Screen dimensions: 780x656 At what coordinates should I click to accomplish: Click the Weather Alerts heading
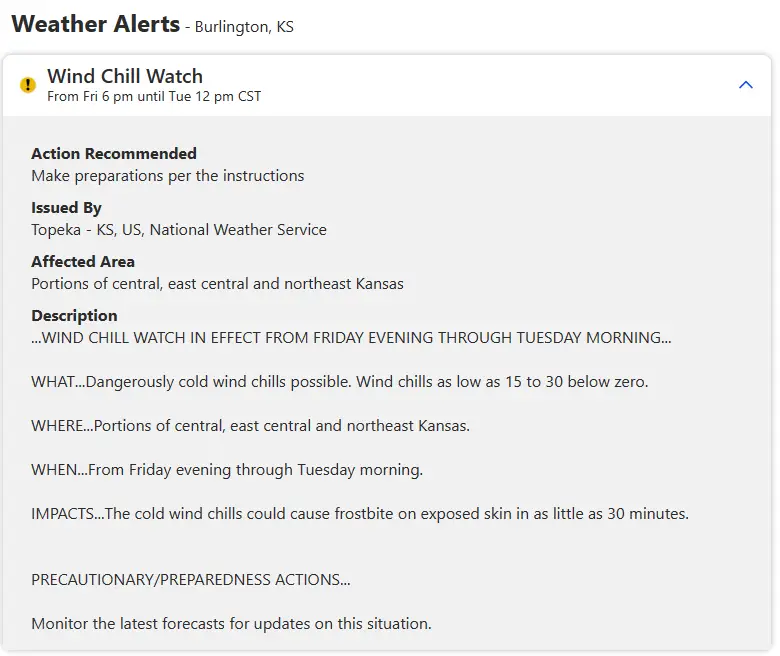click(x=96, y=24)
